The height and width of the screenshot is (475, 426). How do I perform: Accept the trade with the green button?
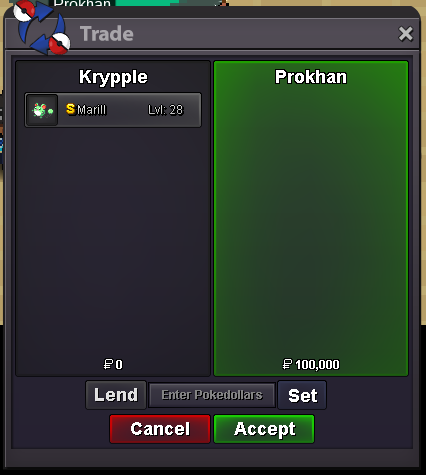[264, 429]
